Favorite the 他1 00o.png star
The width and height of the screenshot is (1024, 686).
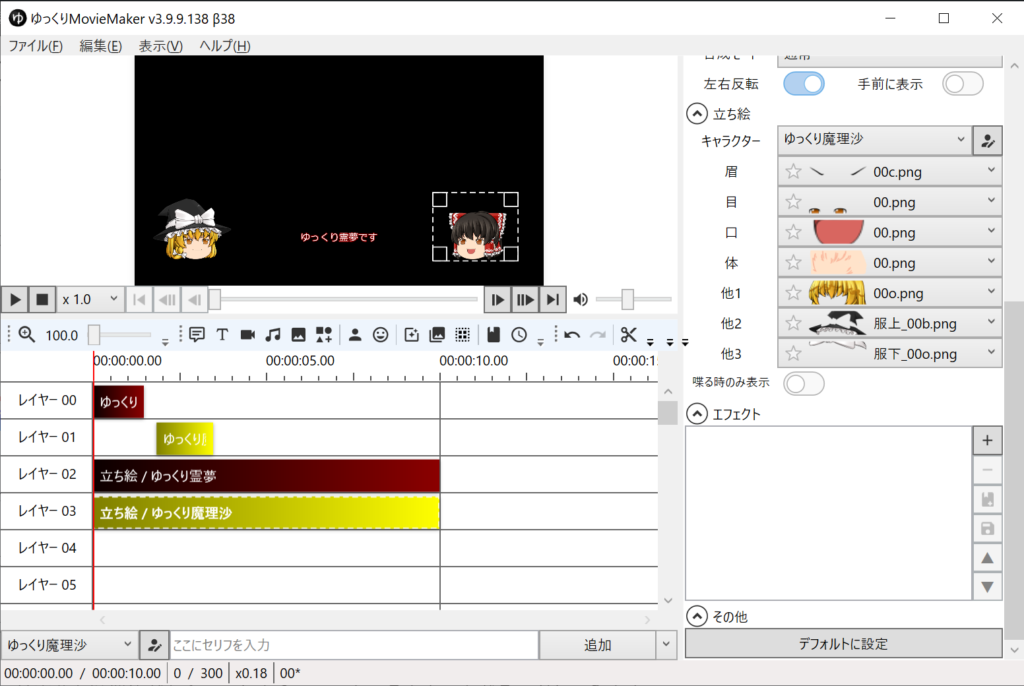(x=793, y=293)
